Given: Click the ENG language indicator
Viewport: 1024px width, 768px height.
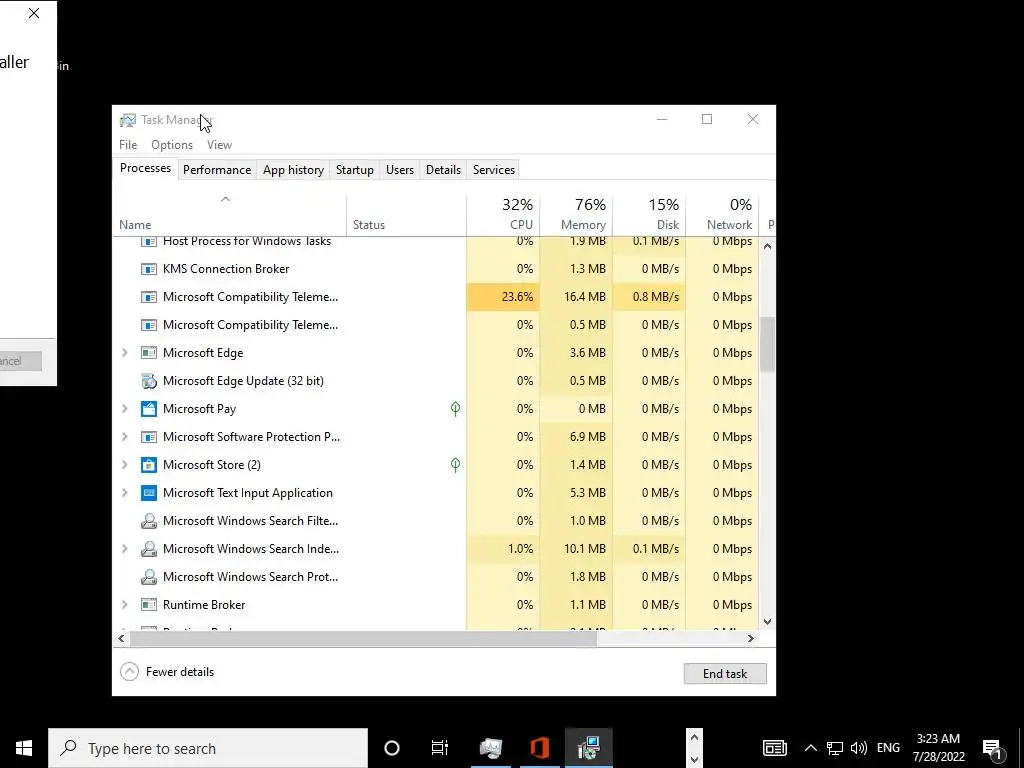Looking at the screenshot, I should pos(888,748).
